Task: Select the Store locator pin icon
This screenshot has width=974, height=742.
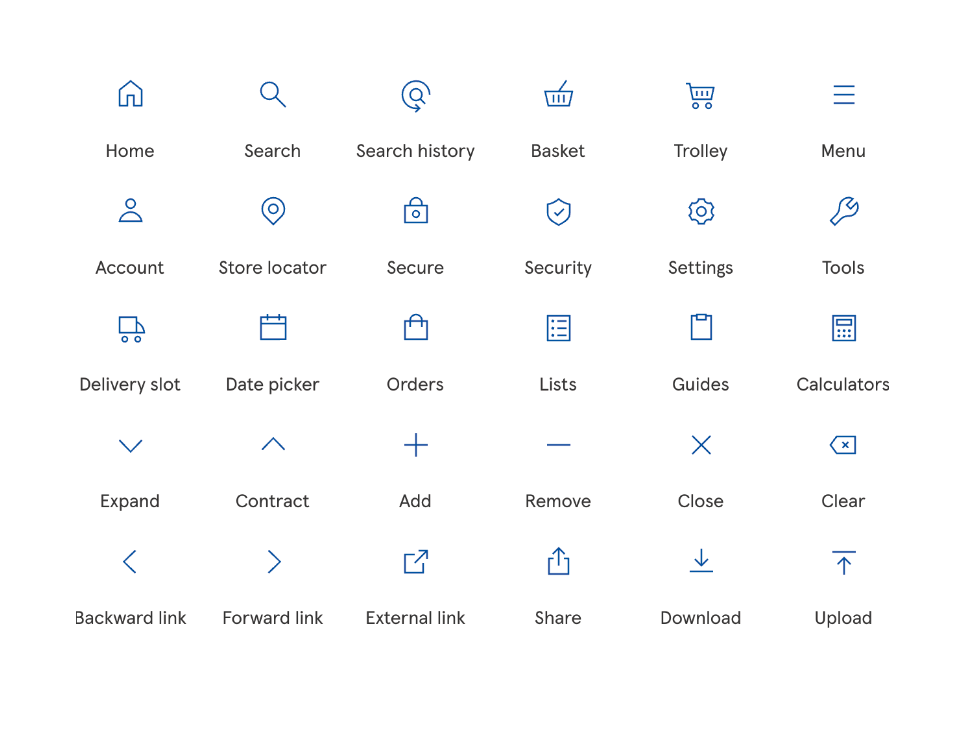Action: point(273,211)
